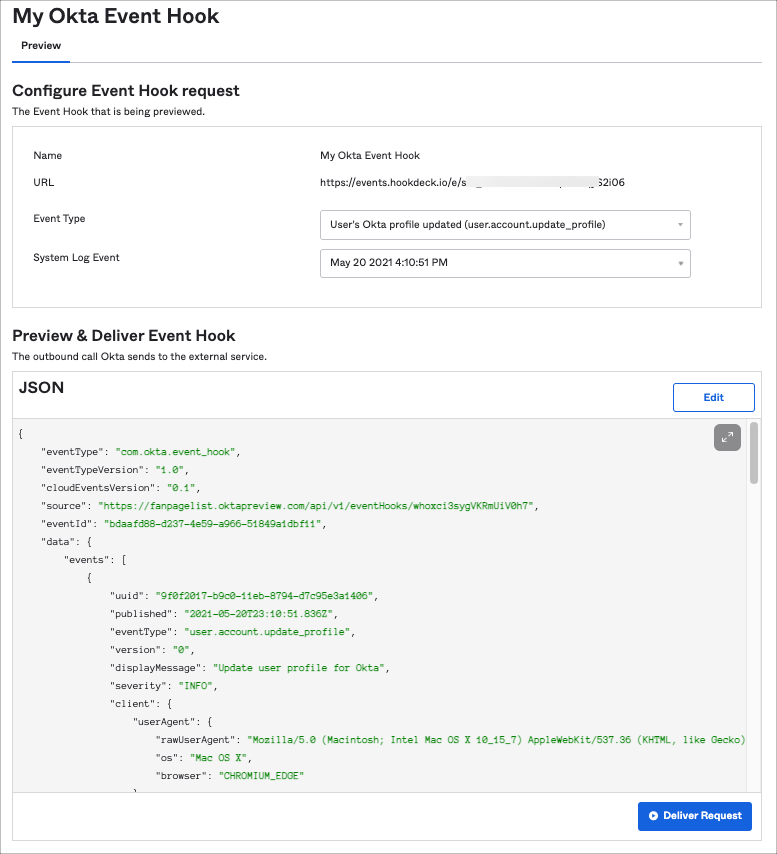777x854 pixels.
Task: Switch to the Preview tab
Action: click(x=41, y=46)
